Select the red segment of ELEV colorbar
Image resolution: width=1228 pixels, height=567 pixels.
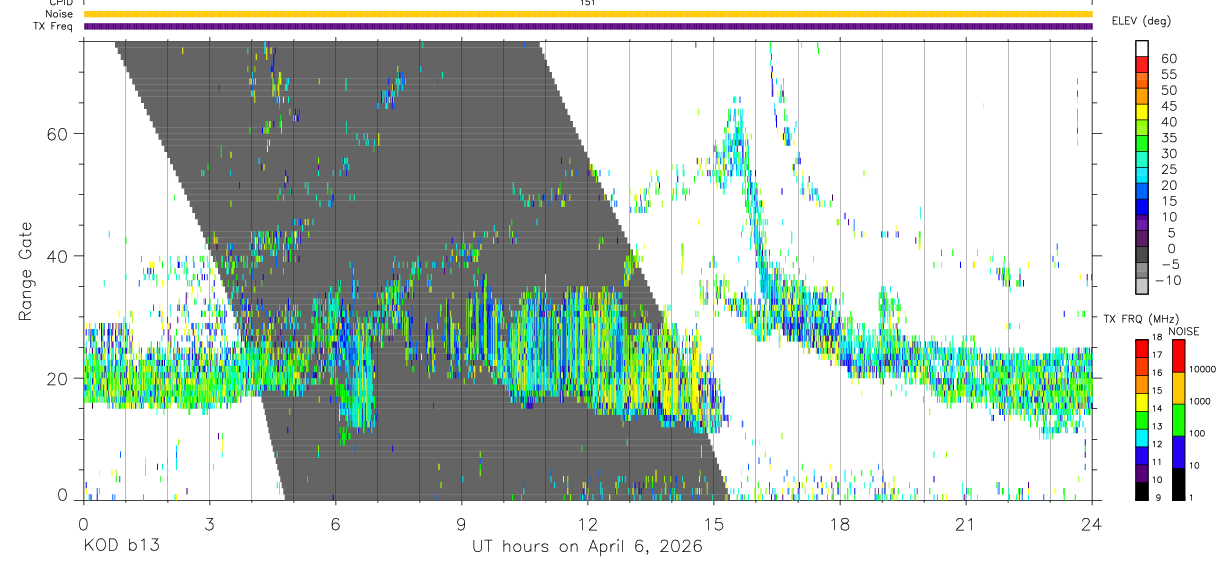click(1143, 66)
